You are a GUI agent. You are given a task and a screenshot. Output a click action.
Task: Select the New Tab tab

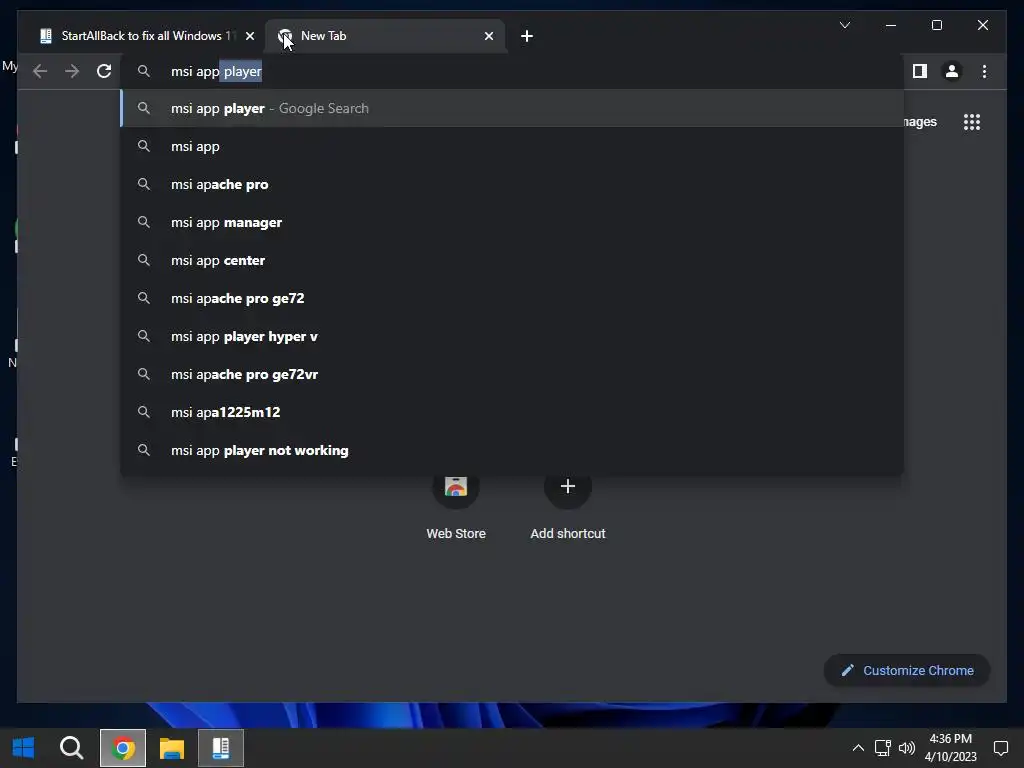(x=384, y=36)
